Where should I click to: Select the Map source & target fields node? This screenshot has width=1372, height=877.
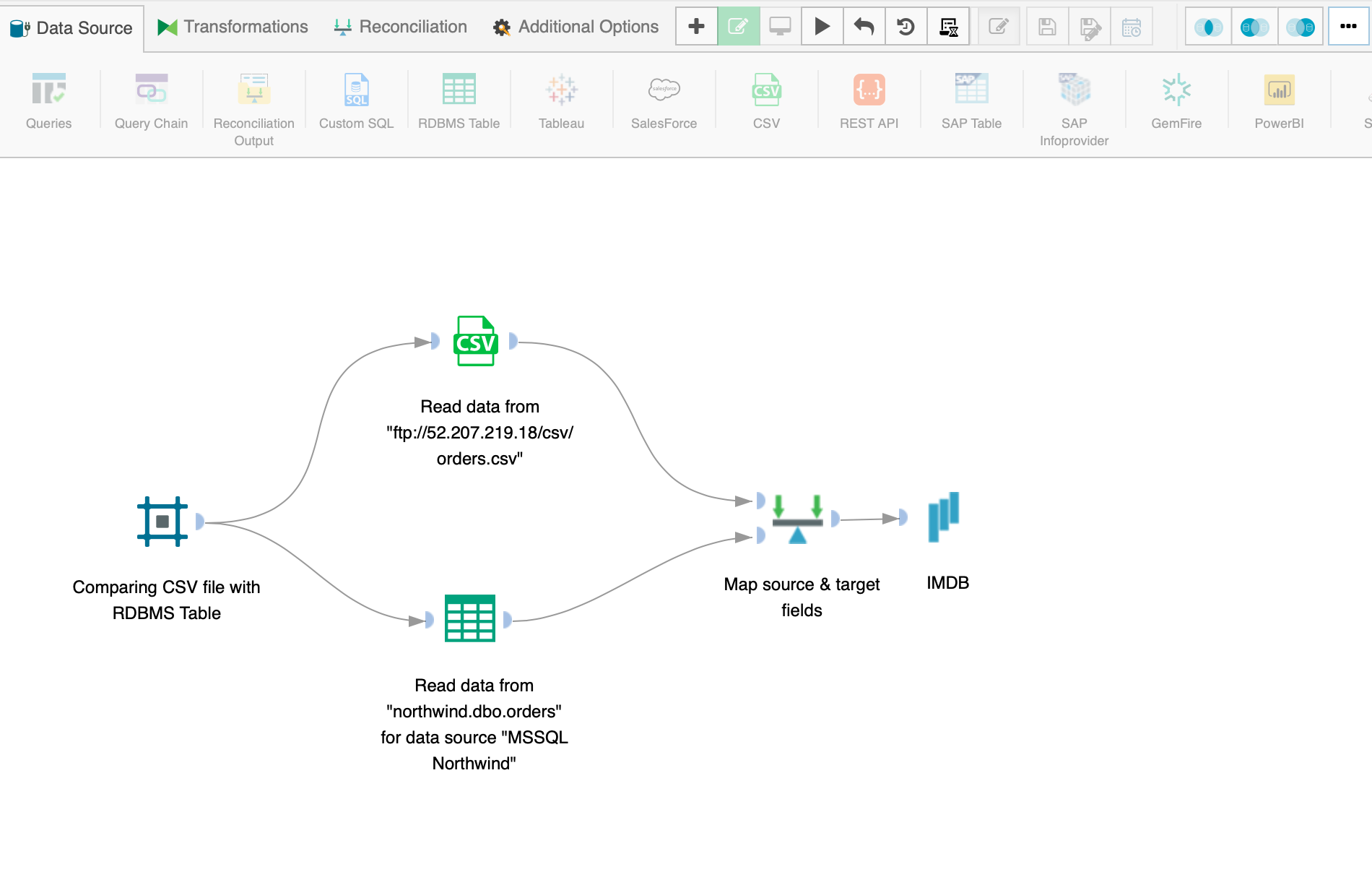tap(797, 519)
